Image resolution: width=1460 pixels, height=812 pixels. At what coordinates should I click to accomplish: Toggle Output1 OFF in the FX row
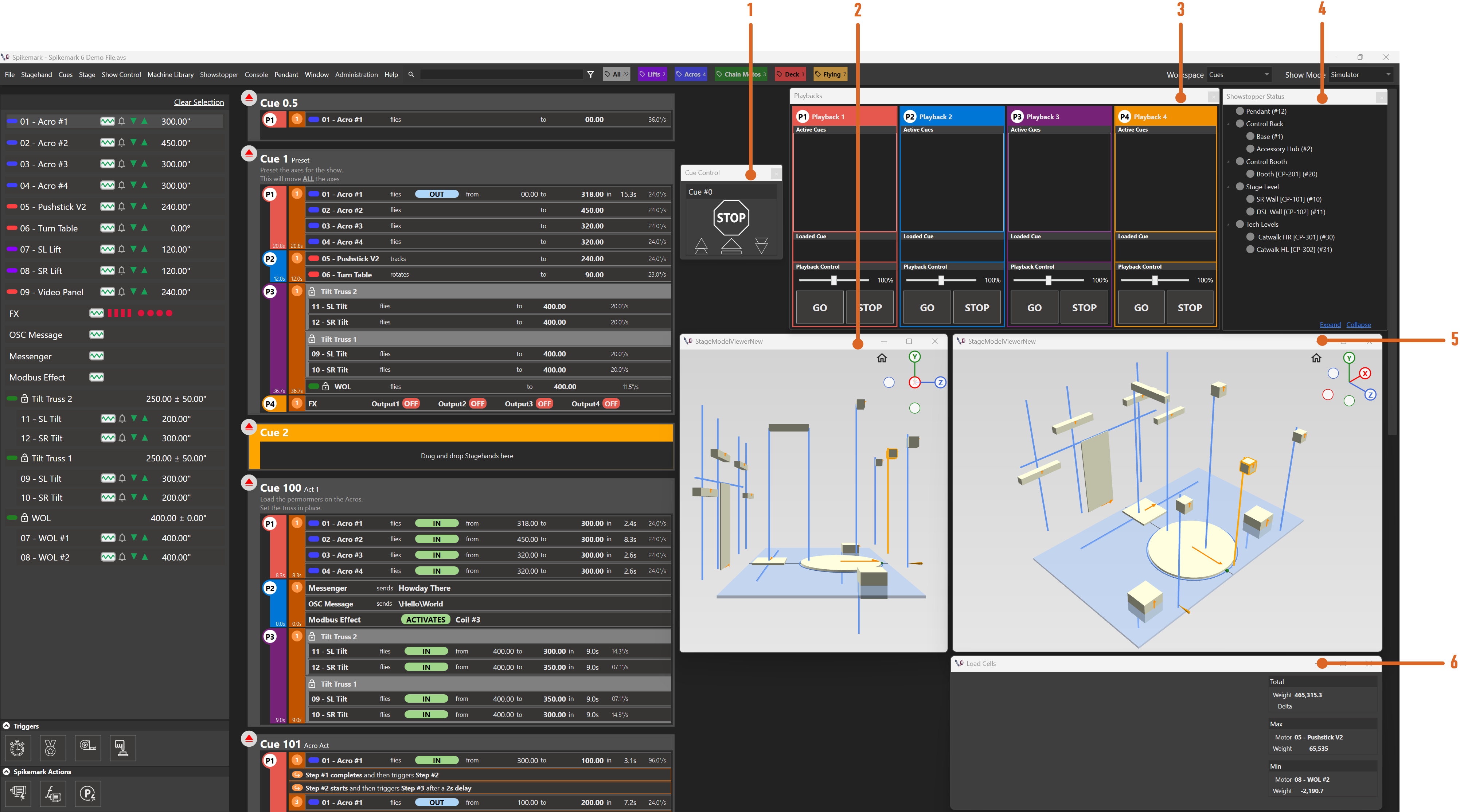tap(411, 403)
